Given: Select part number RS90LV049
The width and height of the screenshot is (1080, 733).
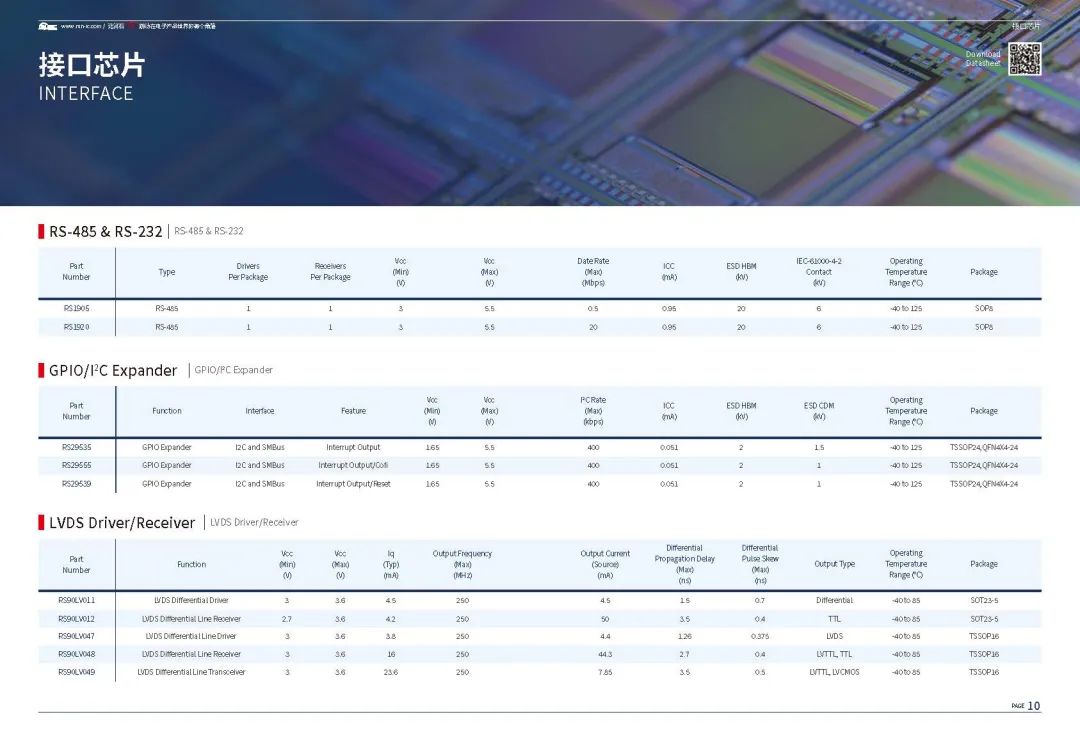Looking at the screenshot, I should point(76,672).
